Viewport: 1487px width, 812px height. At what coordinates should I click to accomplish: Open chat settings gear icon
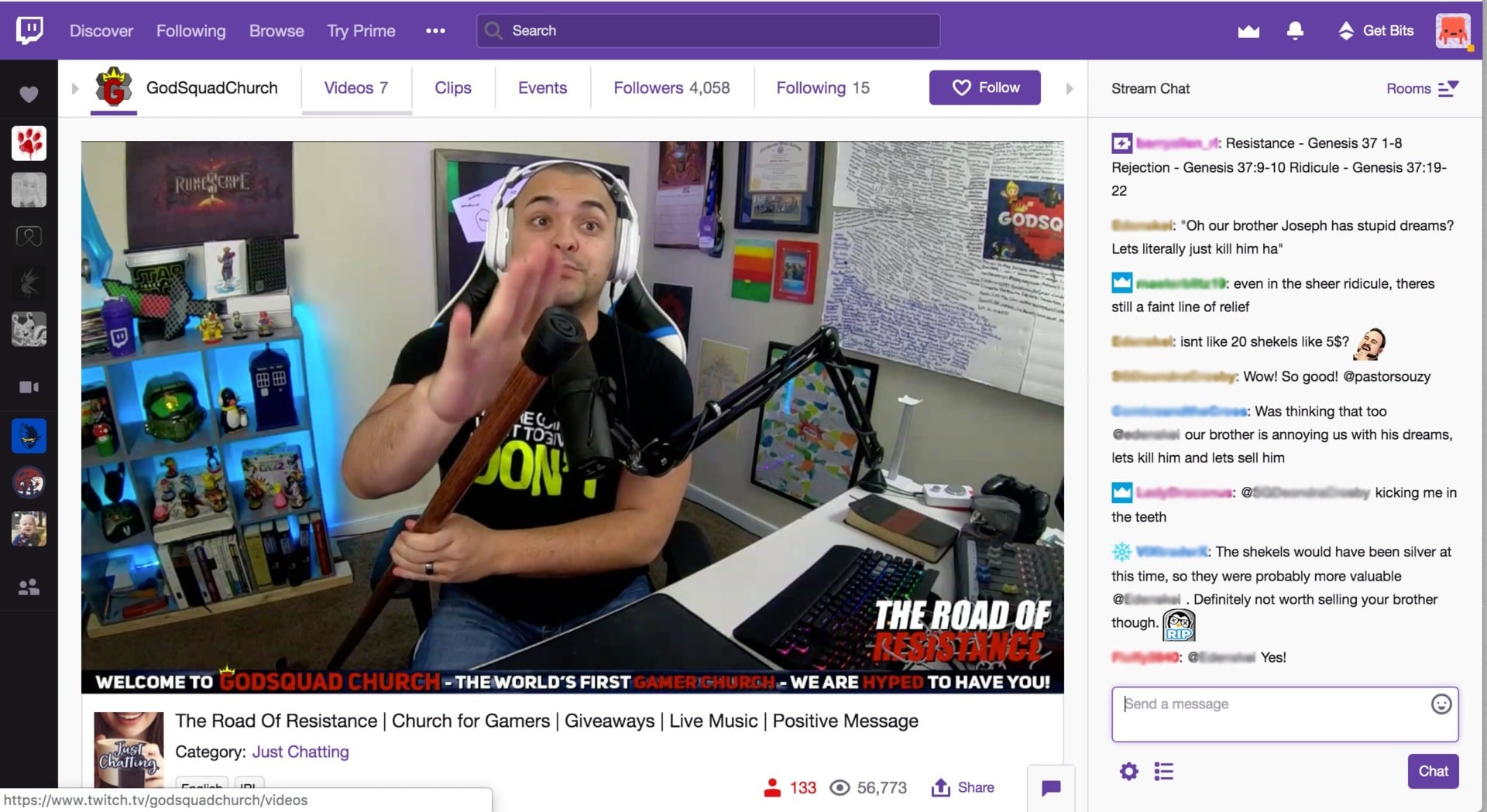(1129, 771)
